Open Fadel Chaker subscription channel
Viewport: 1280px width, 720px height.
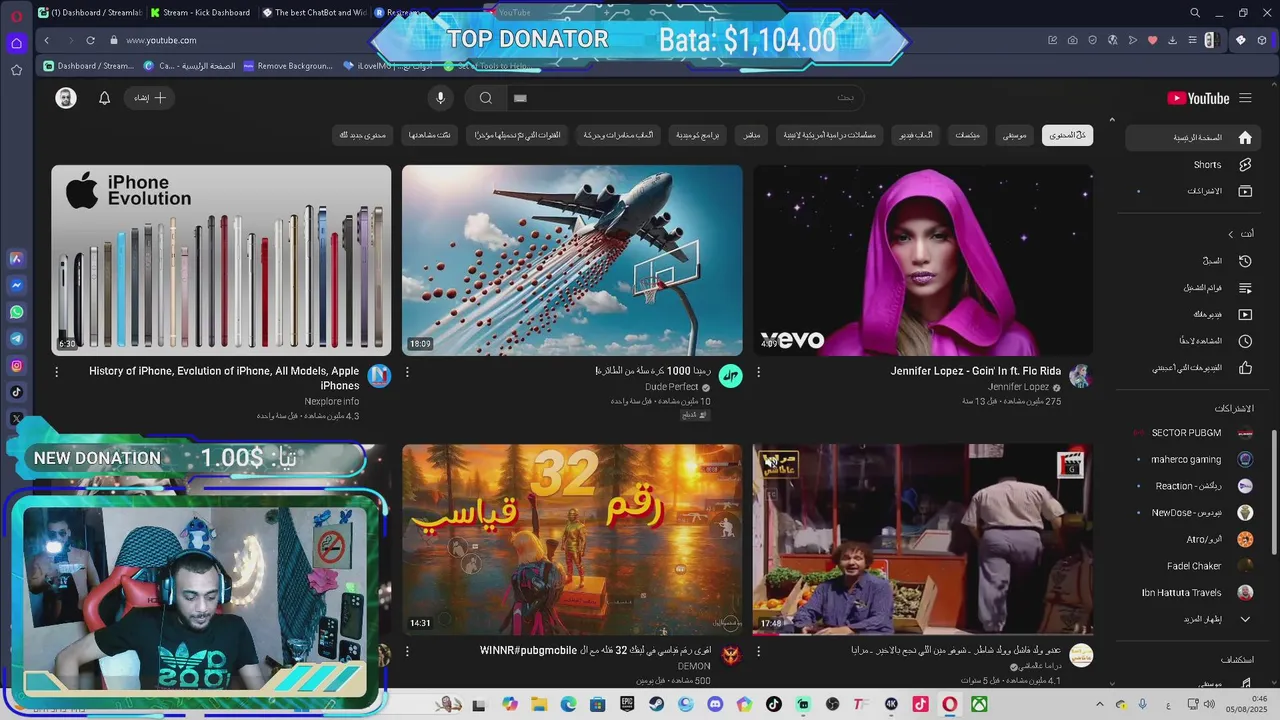1193,566
